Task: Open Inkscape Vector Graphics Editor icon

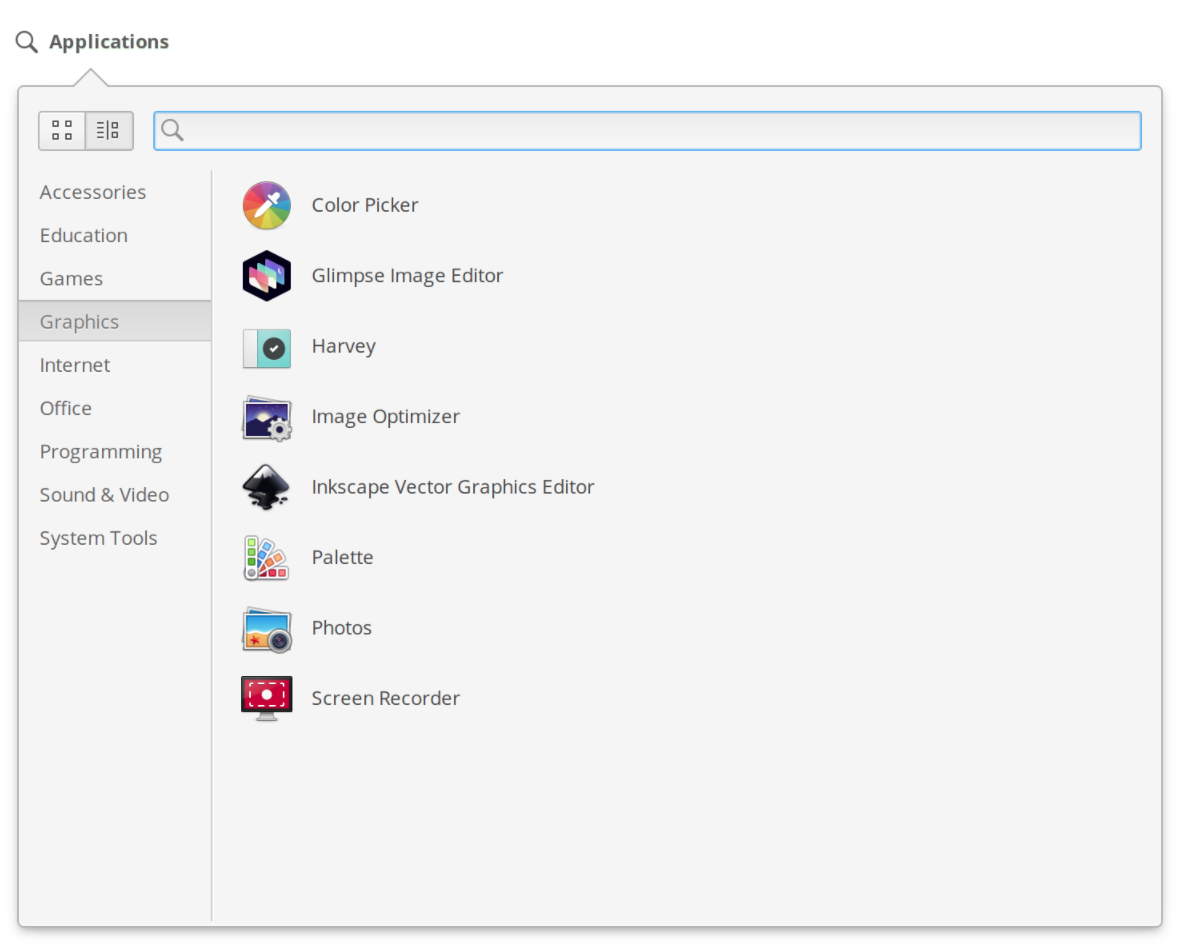Action: (267, 488)
